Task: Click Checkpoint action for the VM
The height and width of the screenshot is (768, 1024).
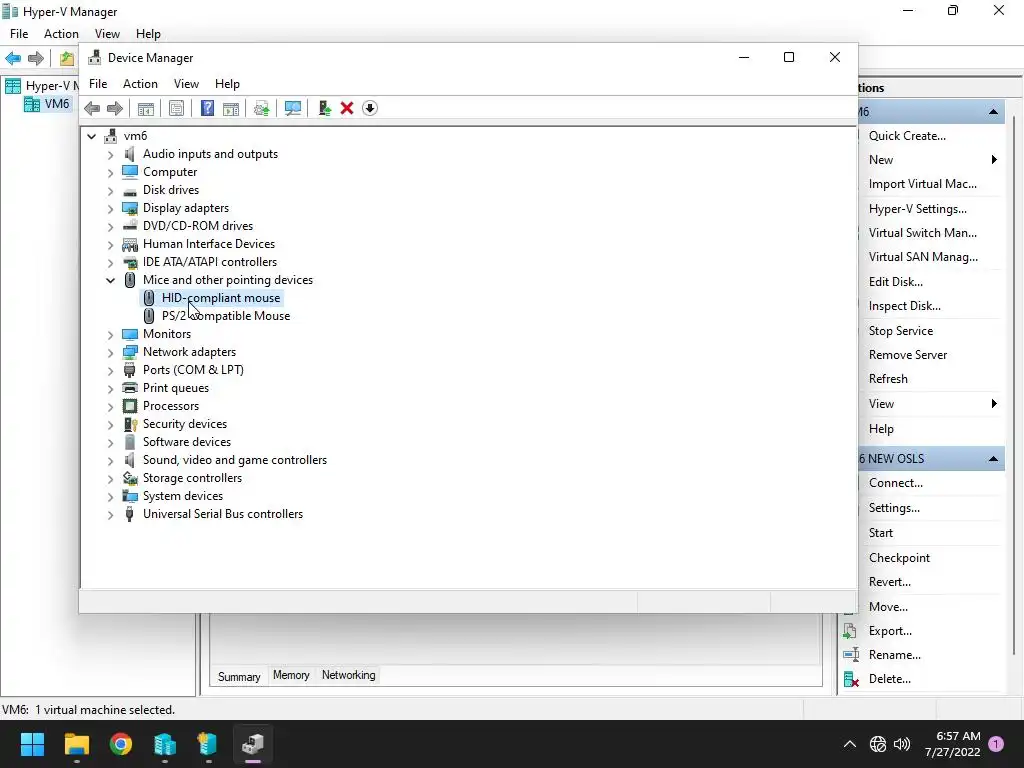Action: tap(899, 558)
